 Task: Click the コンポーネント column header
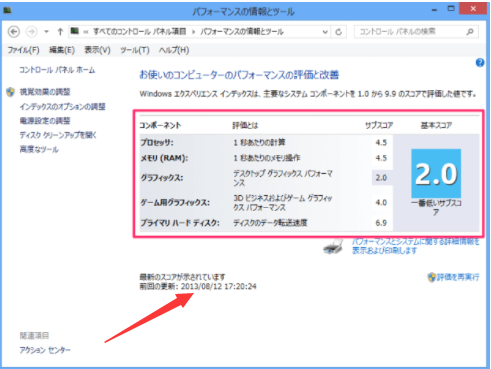coord(160,126)
